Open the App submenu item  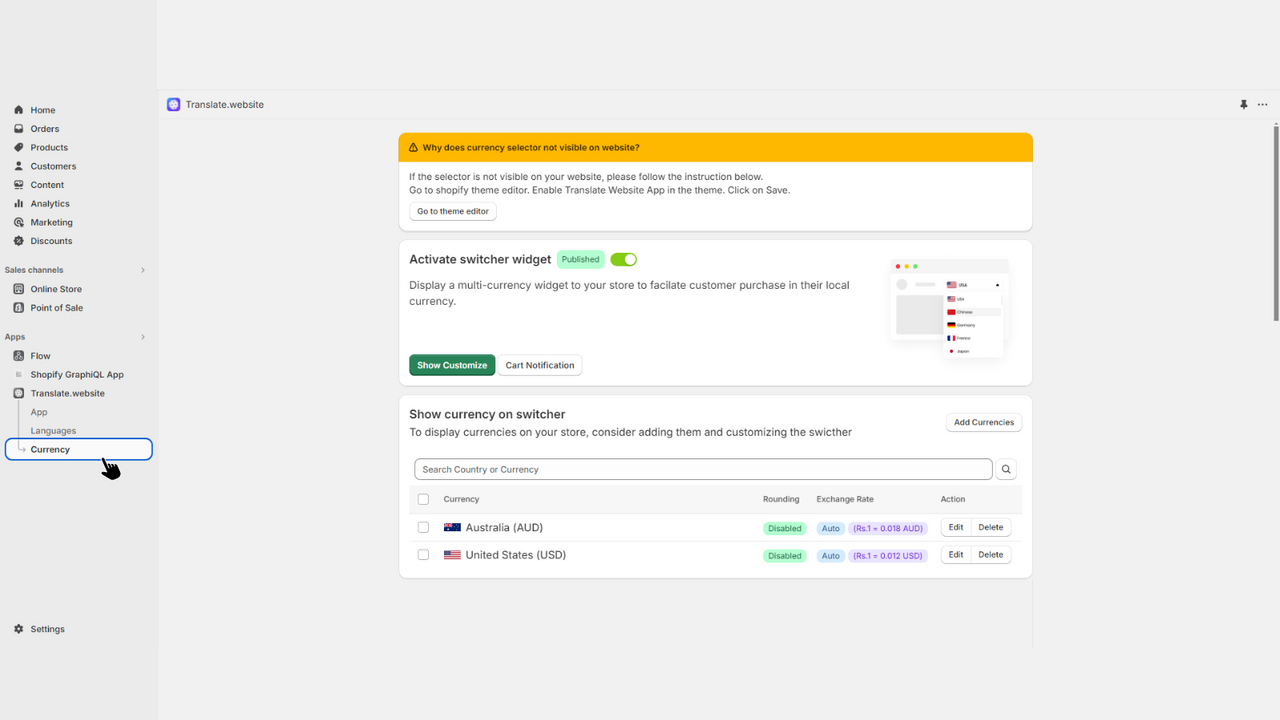(39, 412)
